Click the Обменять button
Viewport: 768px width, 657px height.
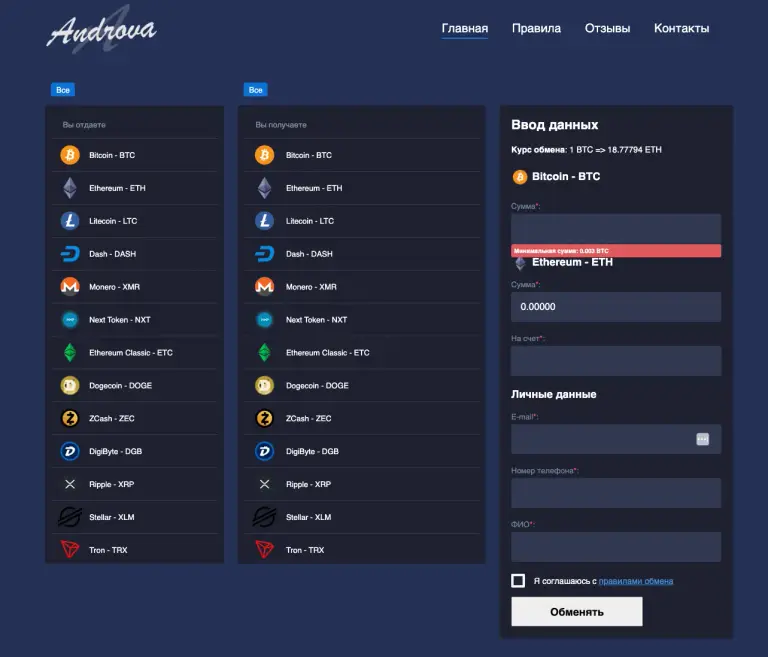(576, 611)
